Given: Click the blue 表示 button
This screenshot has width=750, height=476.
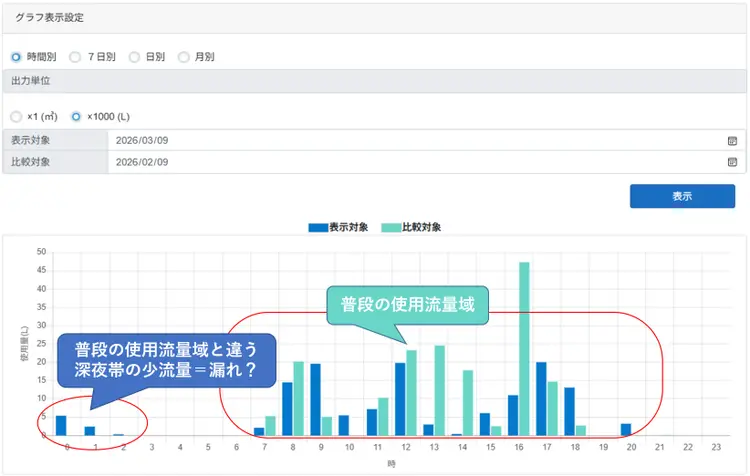Looking at the screenshot, I should tap(682, 196).
